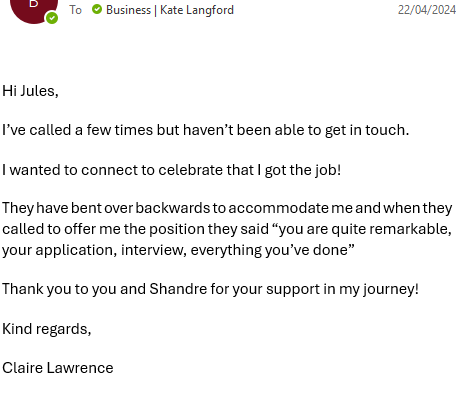The width and height of the screenshot is (461, 403).
Task: Click the green presence badge on avatar
Action: (52, 18)
